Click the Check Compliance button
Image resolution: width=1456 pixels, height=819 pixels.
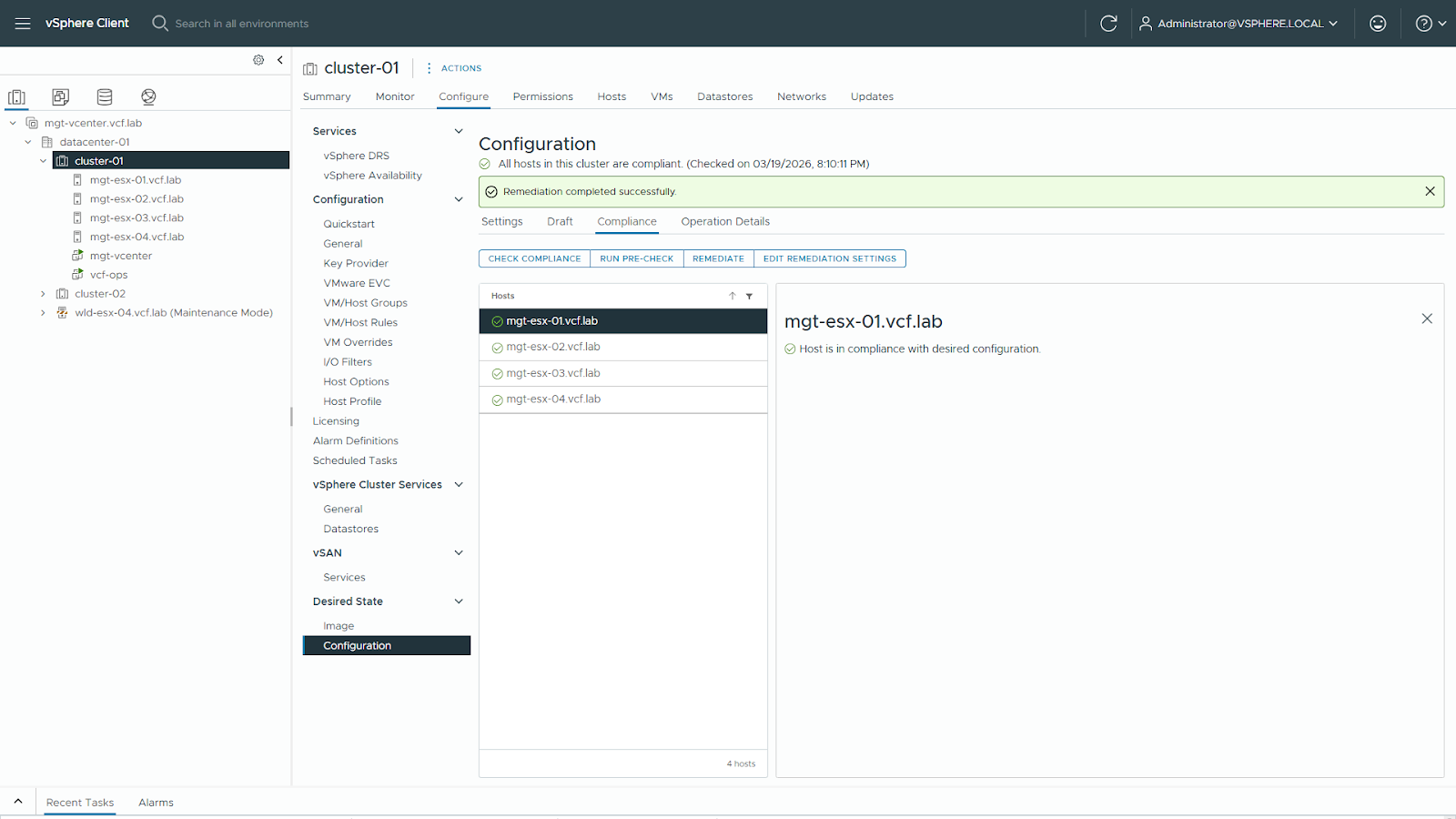click(534, 258)
